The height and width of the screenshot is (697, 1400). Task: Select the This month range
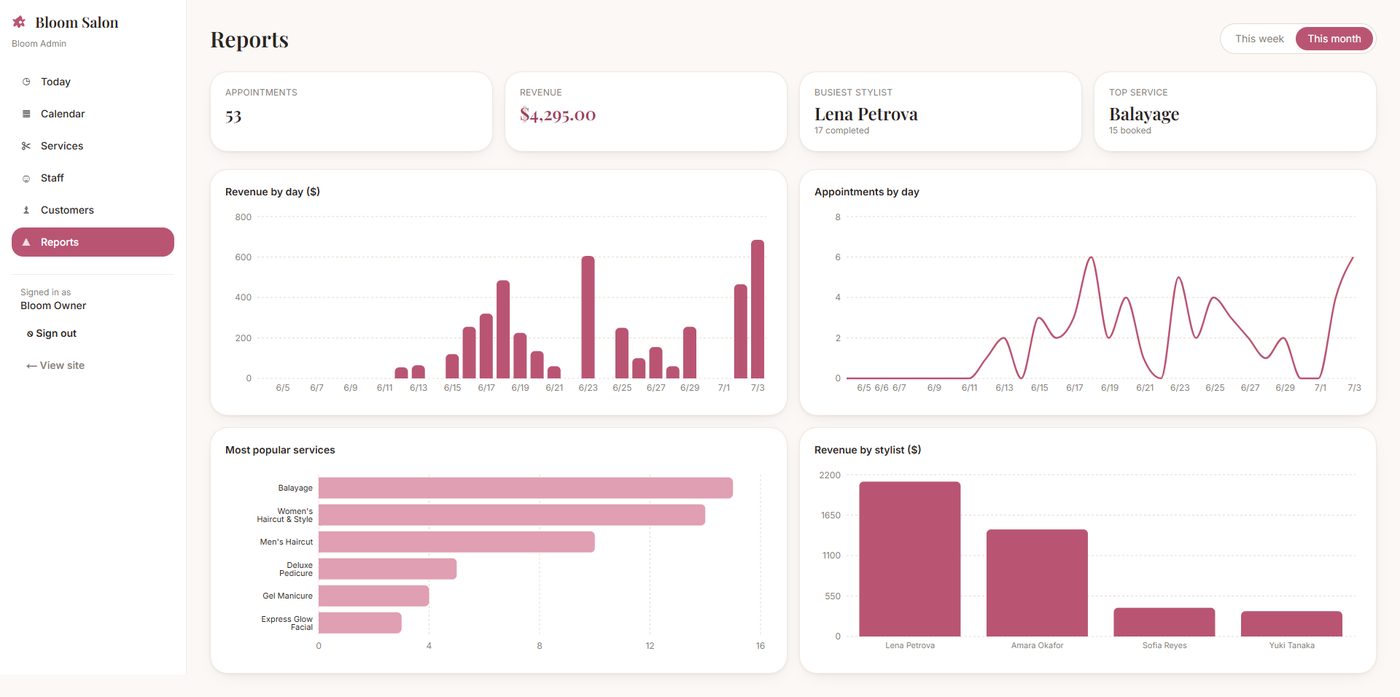click(x=1334, y=39)
